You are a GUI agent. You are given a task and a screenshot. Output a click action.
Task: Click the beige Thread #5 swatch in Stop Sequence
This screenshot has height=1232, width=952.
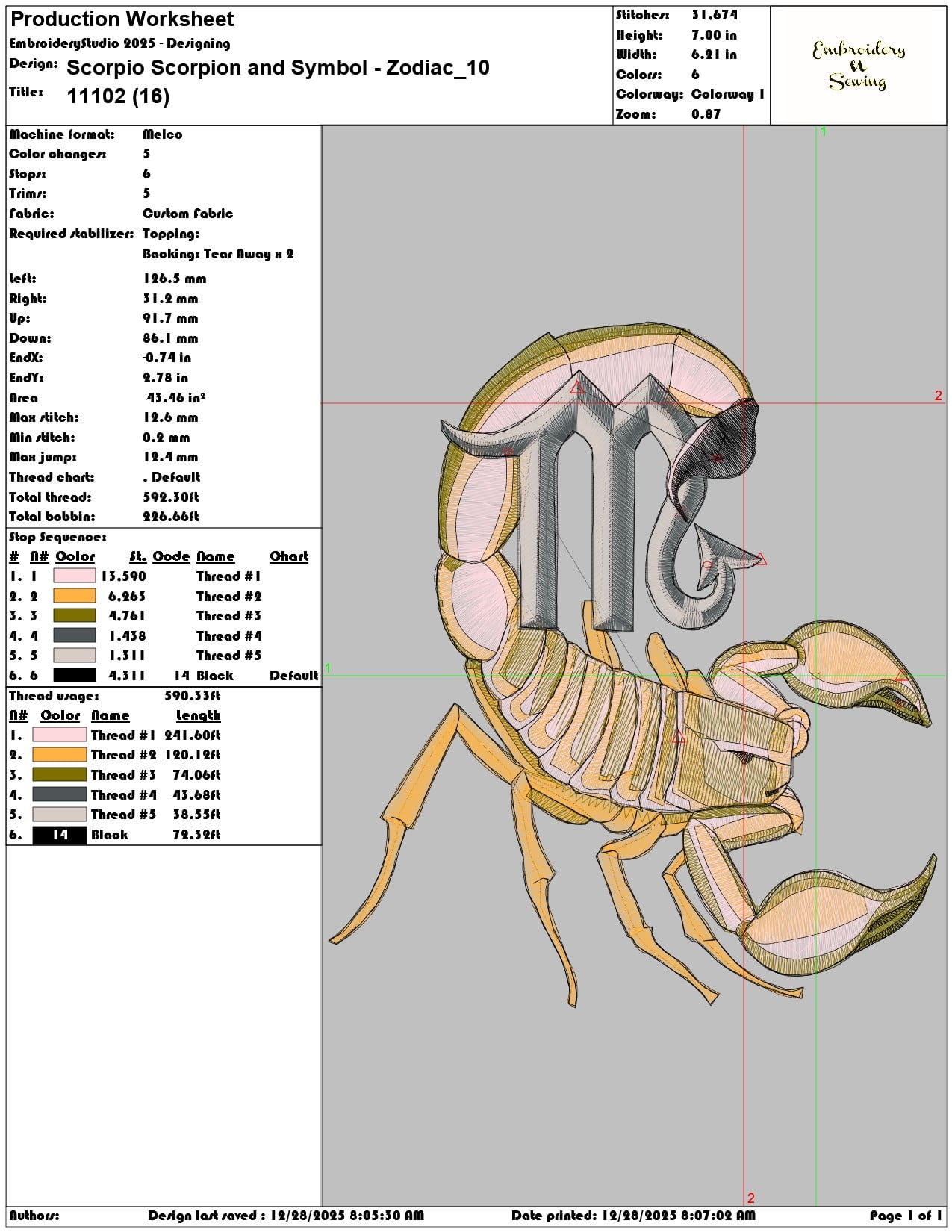click(74, 655)
